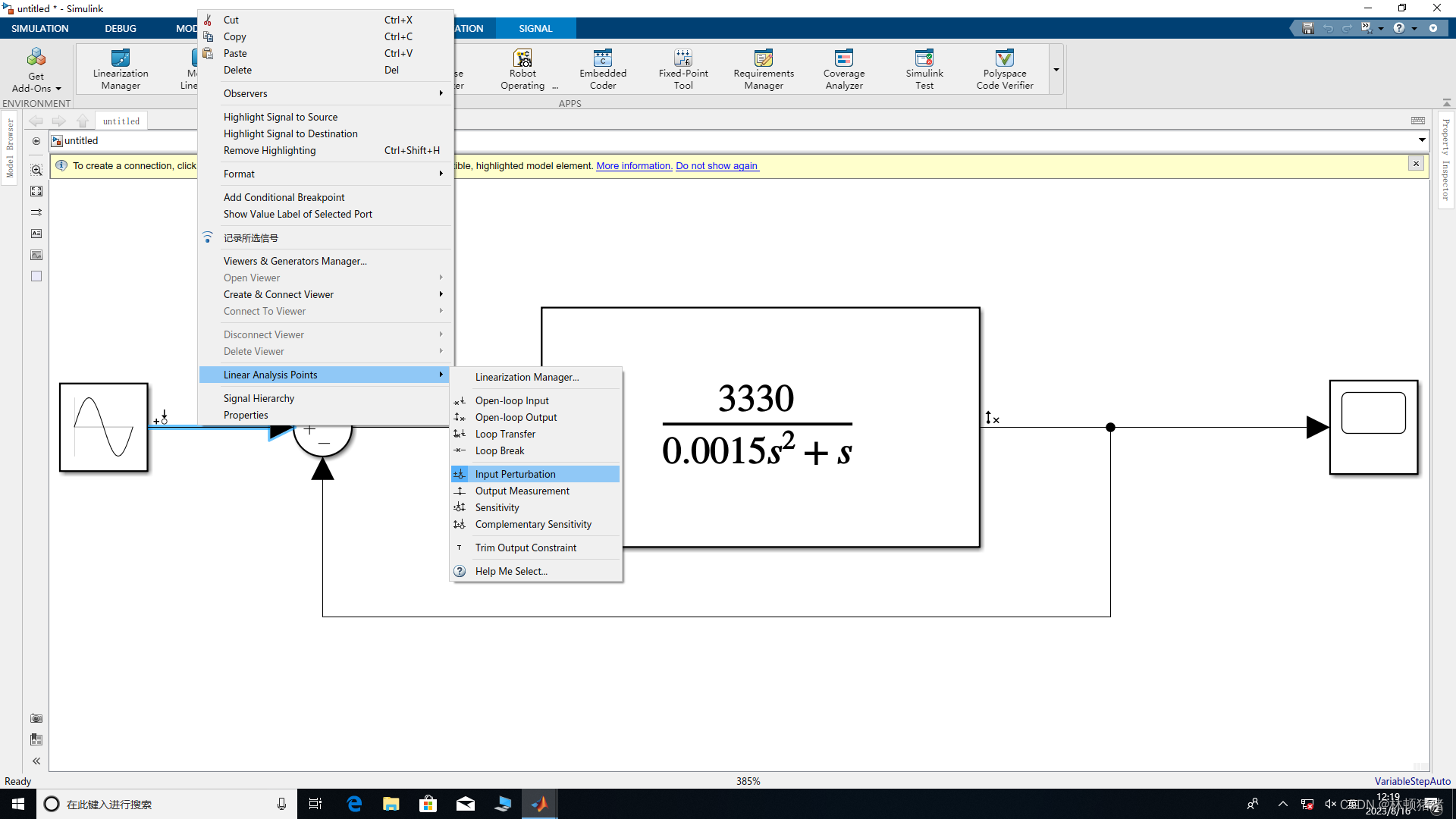1456x819 pixels.
Task: Expand the apps gallery dropdown arrow
Action: 1056,70
